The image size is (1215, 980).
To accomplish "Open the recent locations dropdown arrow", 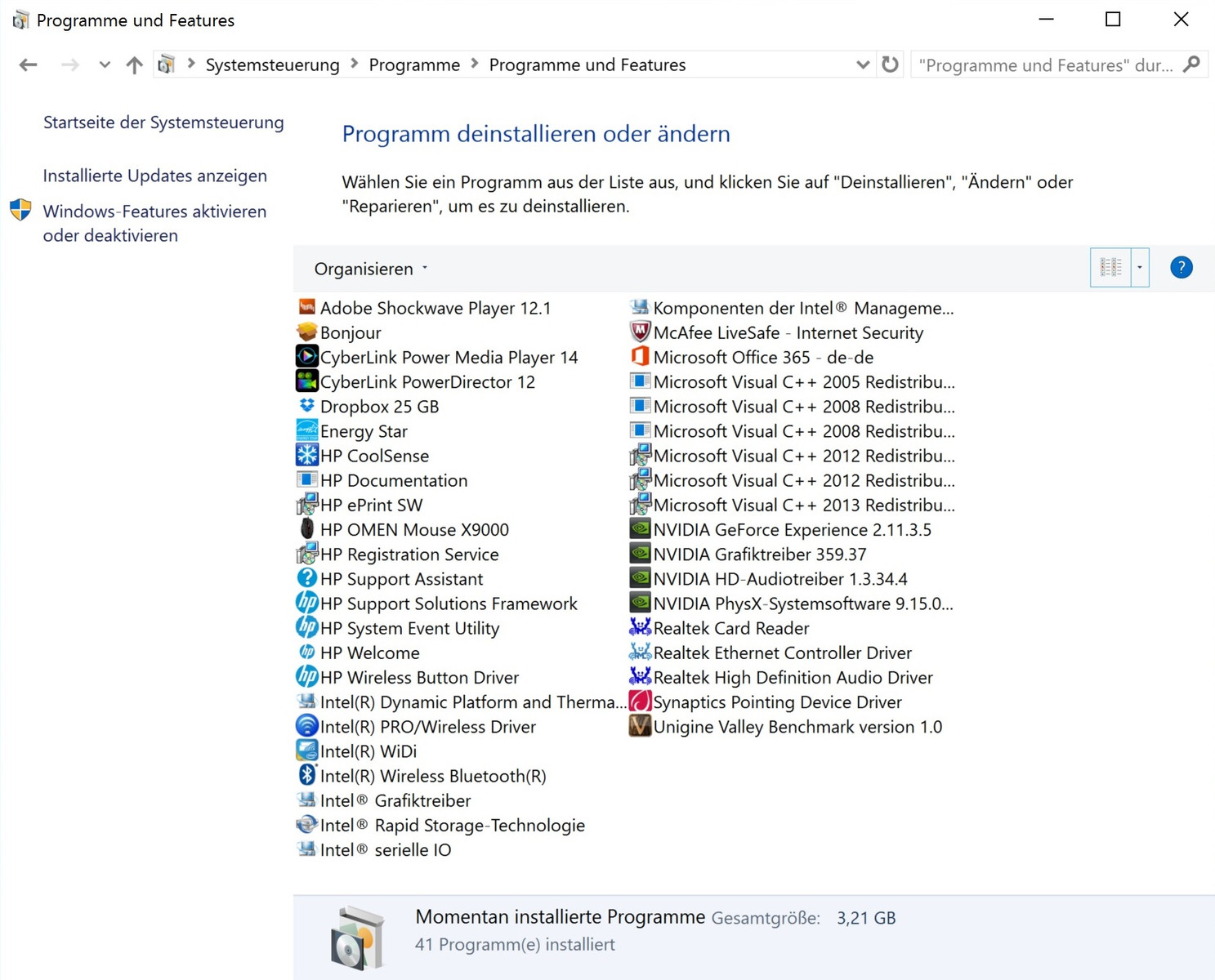I will click(x=105, y=65).
